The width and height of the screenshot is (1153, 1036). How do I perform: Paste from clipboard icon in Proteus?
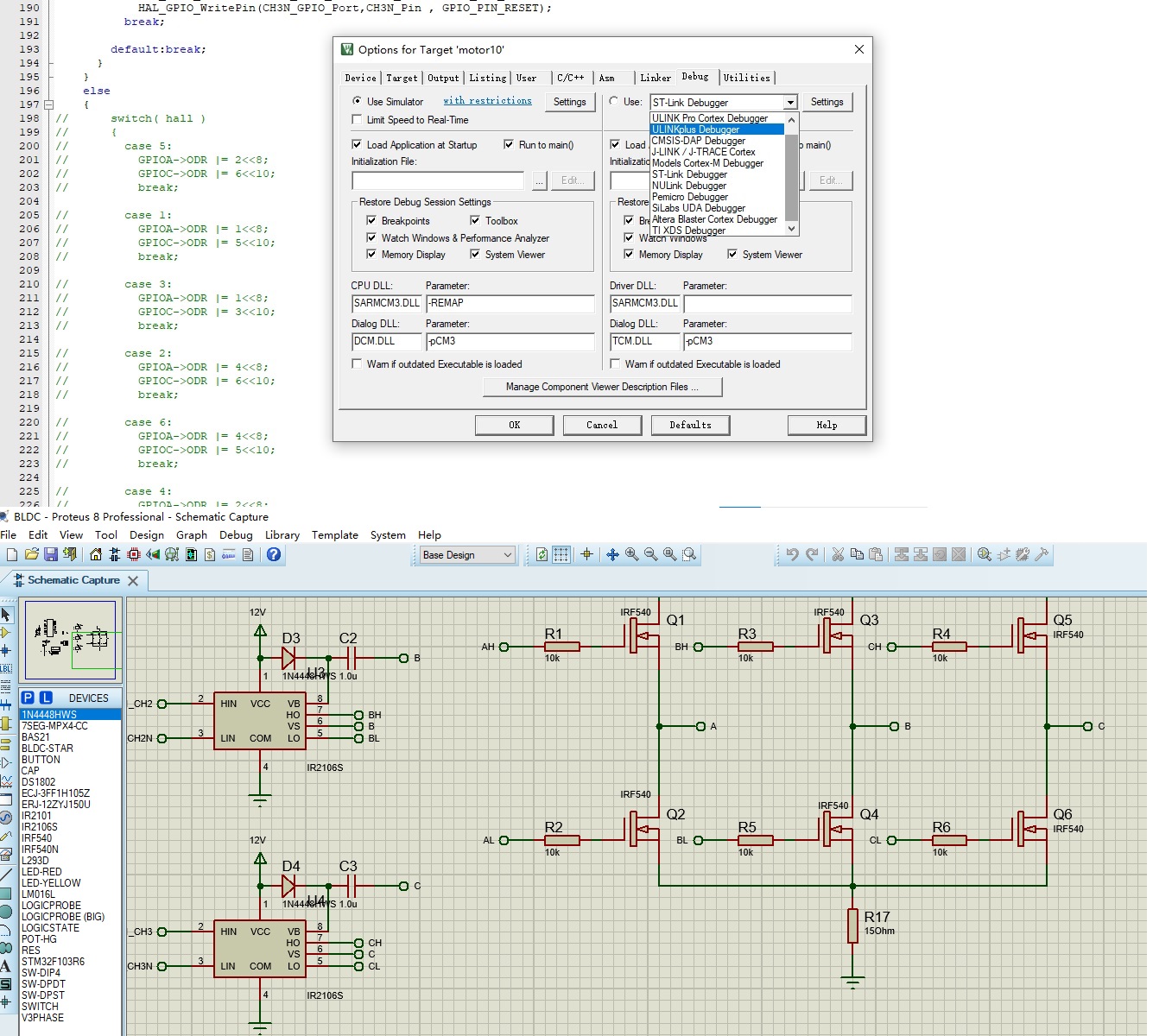tap(876, 554)
